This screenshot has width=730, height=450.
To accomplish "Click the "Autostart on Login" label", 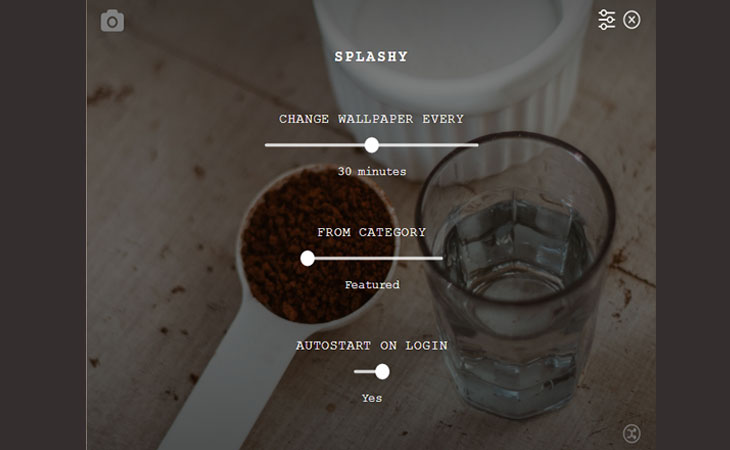I will tap(372, 345).
